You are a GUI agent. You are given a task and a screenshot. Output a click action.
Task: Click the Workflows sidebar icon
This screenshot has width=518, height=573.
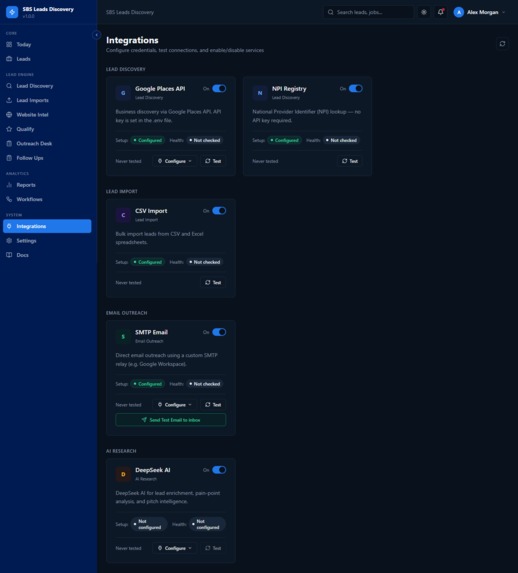coord(9,199)
